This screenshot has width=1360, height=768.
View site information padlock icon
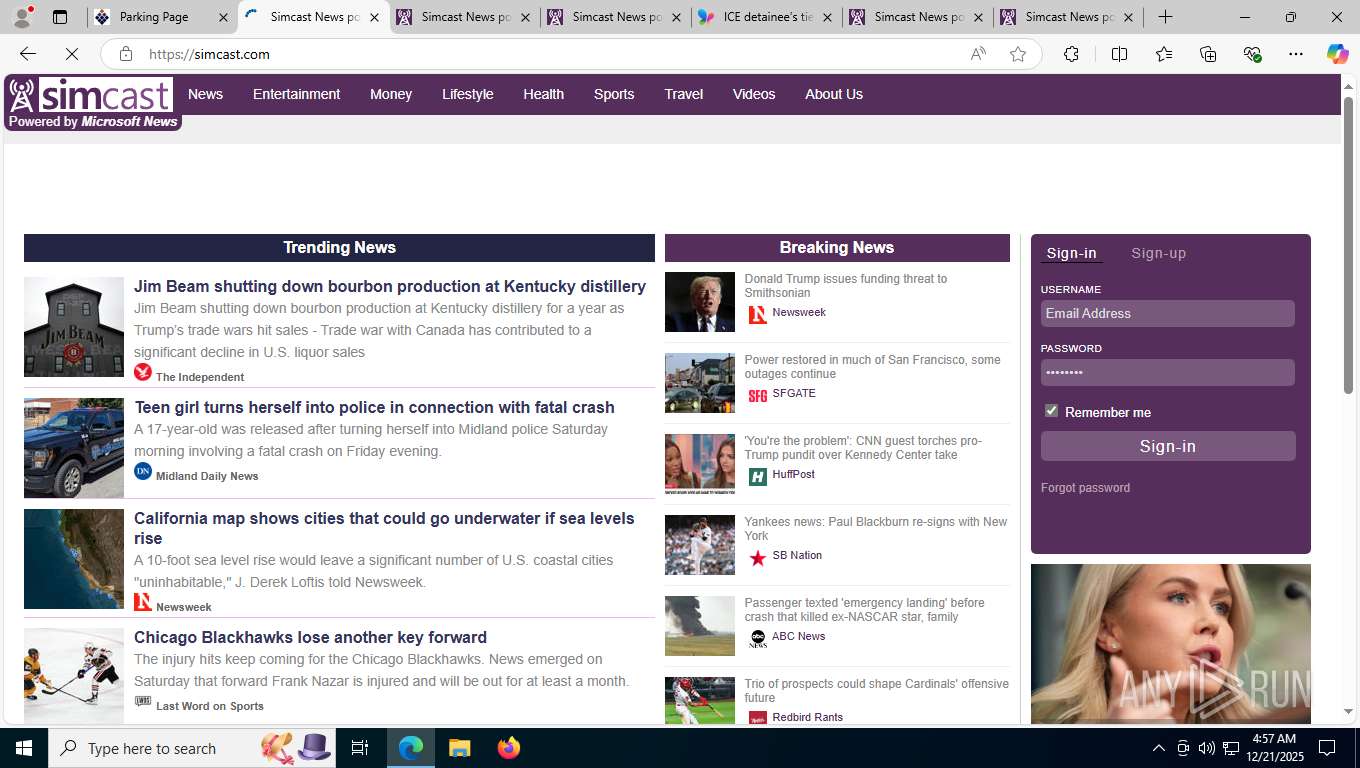[x=126, y=54]
